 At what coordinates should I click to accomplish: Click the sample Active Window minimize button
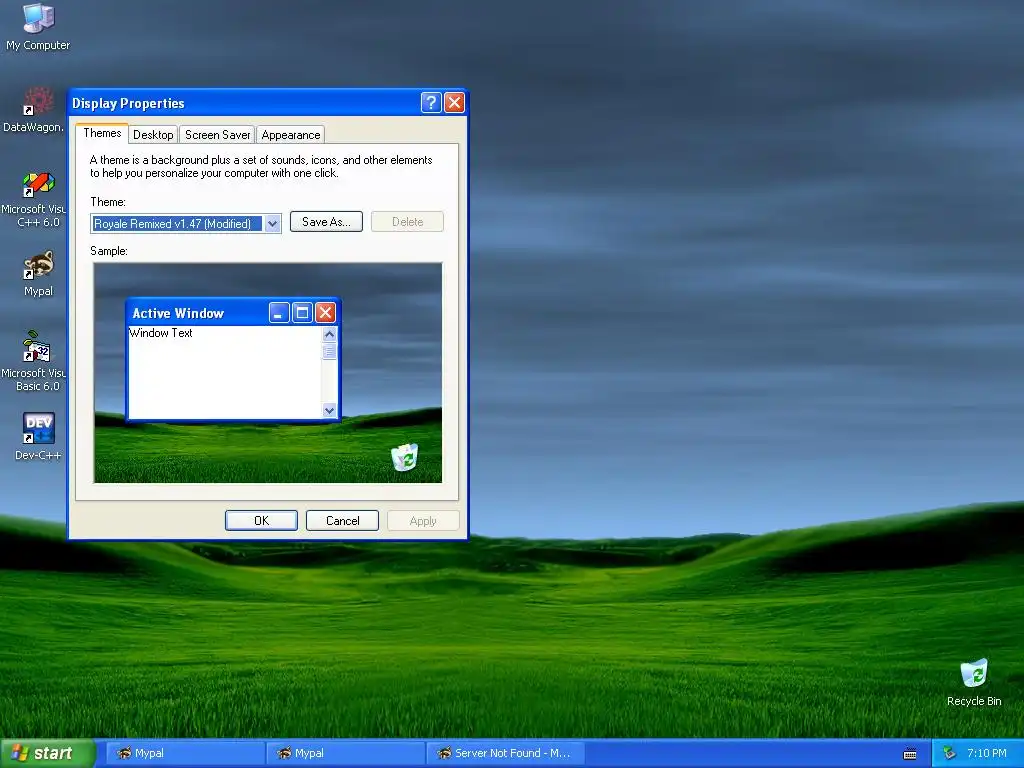[x=279, y=313]
